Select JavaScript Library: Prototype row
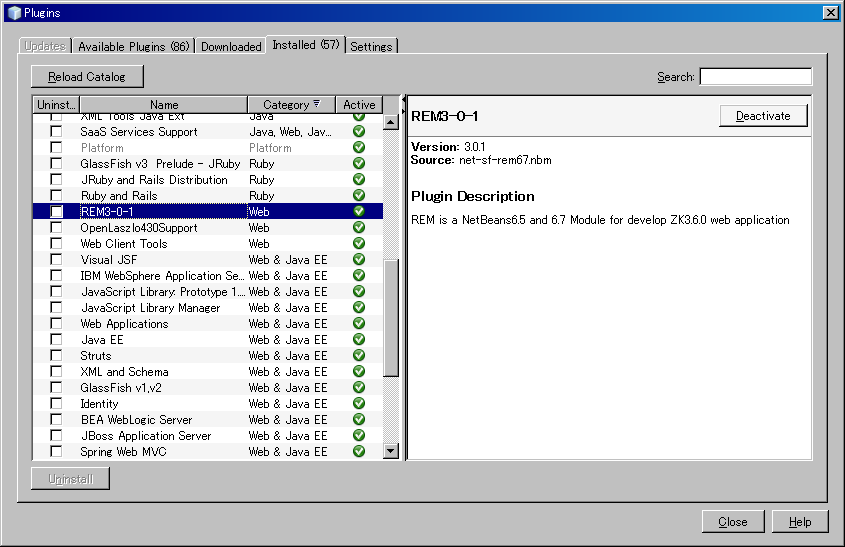Viewport: 845px width, 547px height. coord(208,292)
